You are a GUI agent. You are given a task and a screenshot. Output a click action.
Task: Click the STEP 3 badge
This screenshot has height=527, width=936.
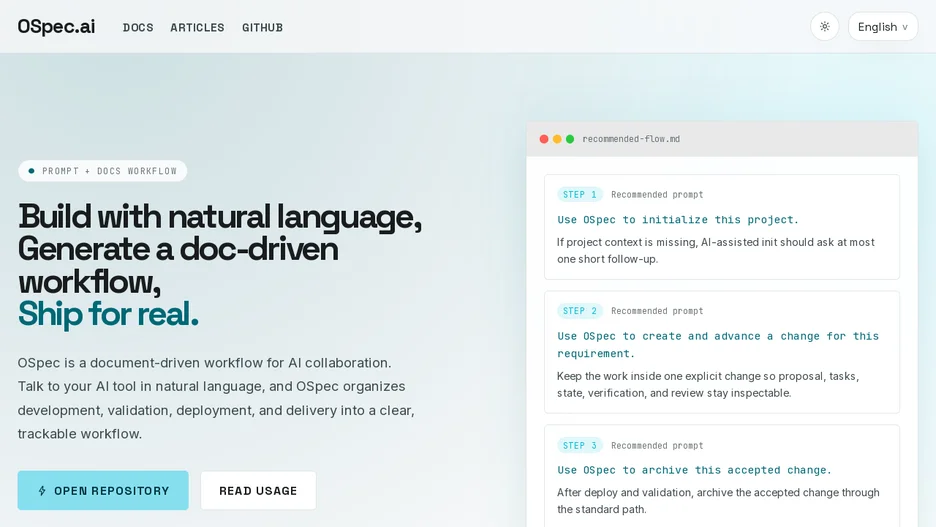(x=580, y=445)
